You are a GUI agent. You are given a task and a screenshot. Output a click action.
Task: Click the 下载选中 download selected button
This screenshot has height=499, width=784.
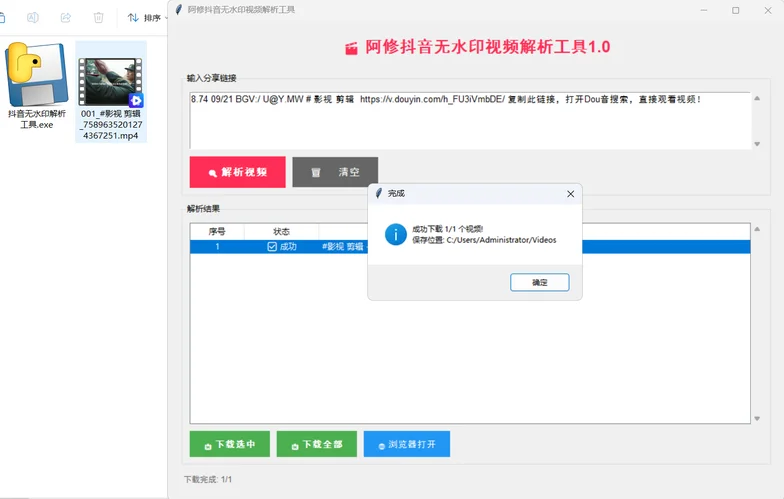coord(230,444)
